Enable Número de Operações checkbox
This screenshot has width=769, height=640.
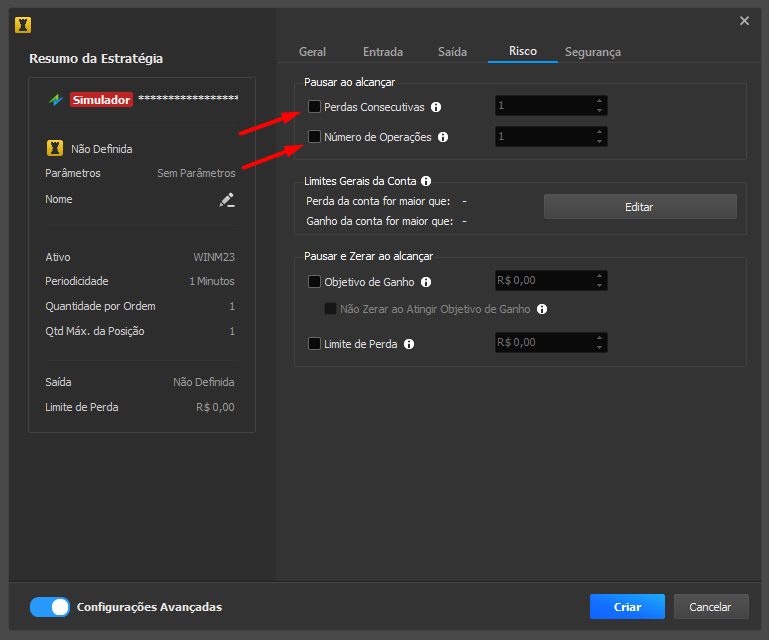(x=314, y=136)
